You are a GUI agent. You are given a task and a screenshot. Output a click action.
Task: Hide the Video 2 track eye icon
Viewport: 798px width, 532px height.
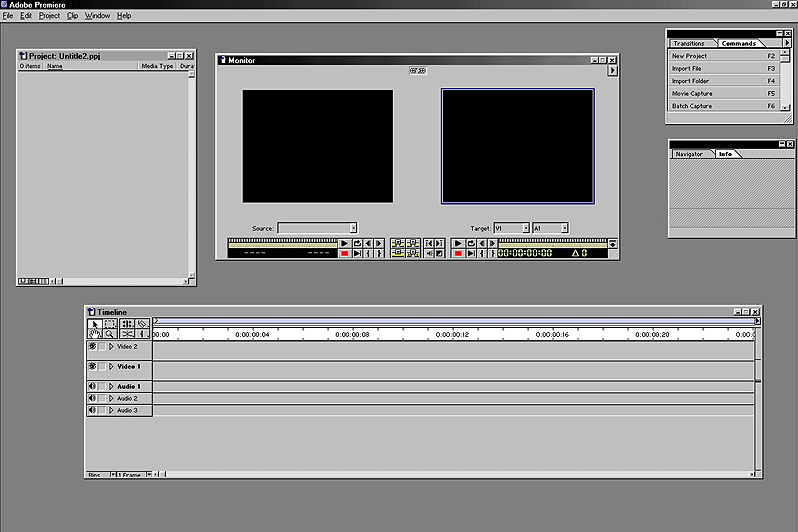point(92,346)
